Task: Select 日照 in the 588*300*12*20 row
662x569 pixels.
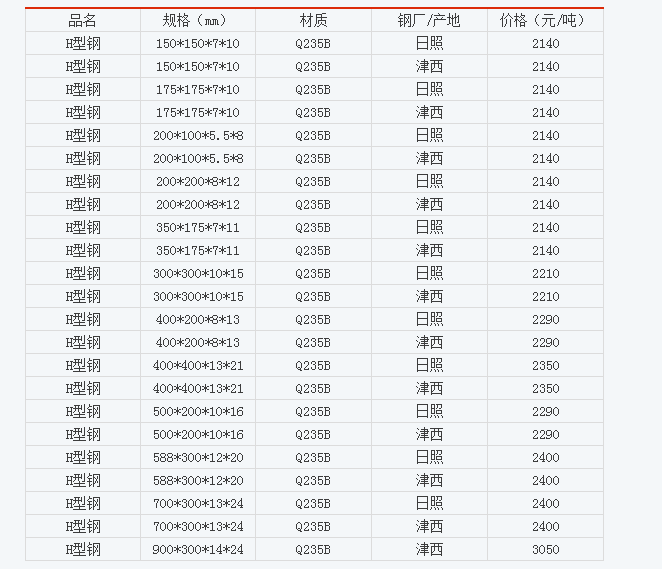Action: point(429,458)
